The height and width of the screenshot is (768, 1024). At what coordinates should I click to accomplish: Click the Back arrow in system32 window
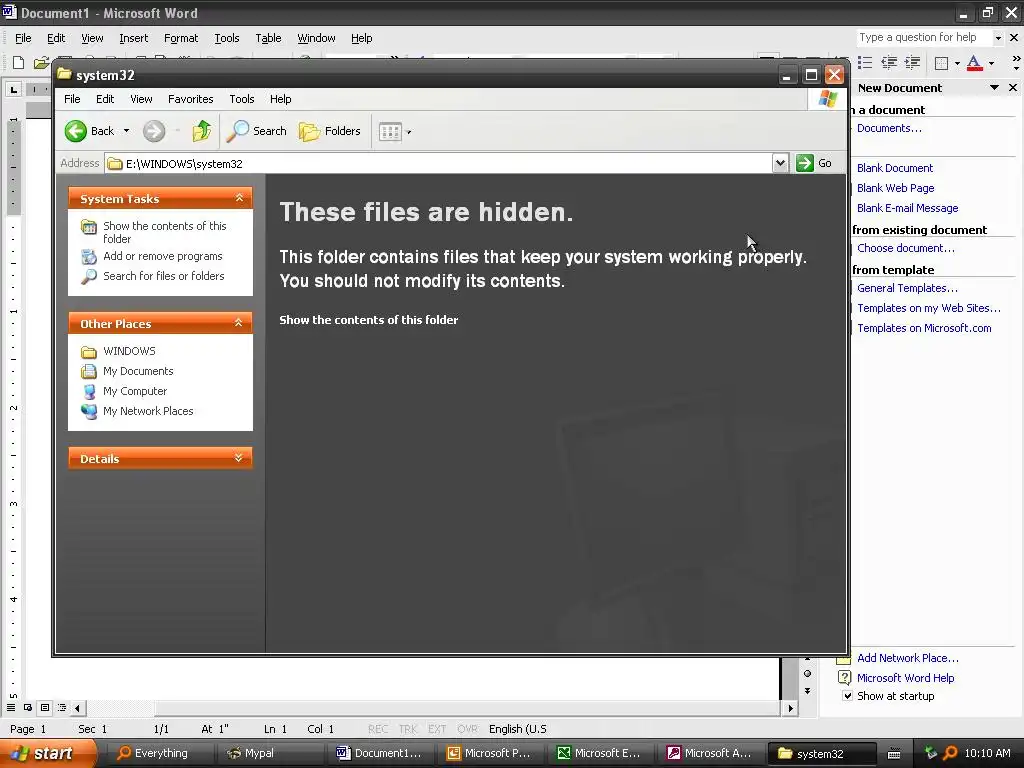click(x=76, y=131)
